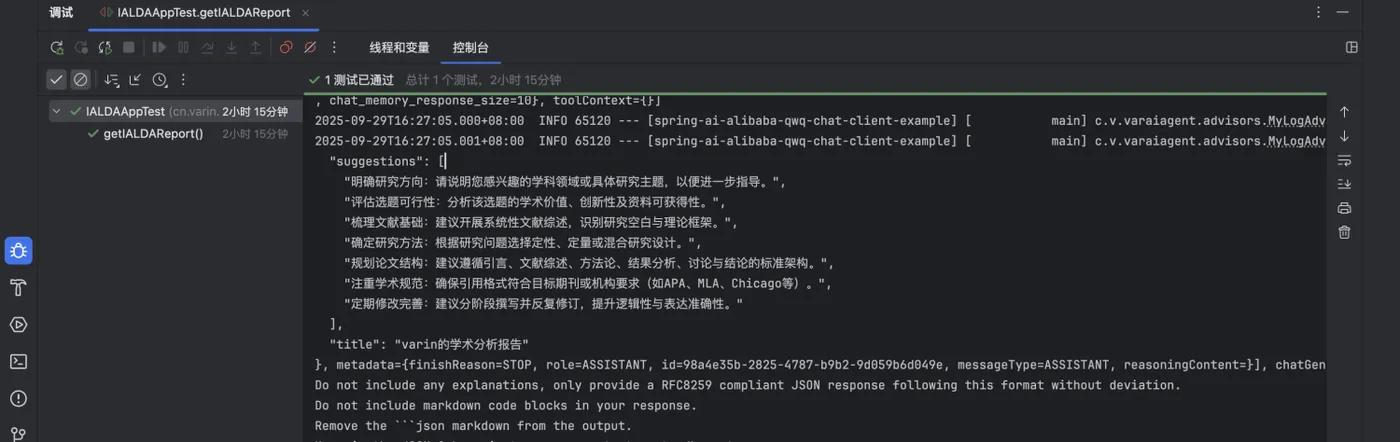Toggle show ignored tests filter
The width and height of the screenshot is (1400, 442).
tap(81, 80)
